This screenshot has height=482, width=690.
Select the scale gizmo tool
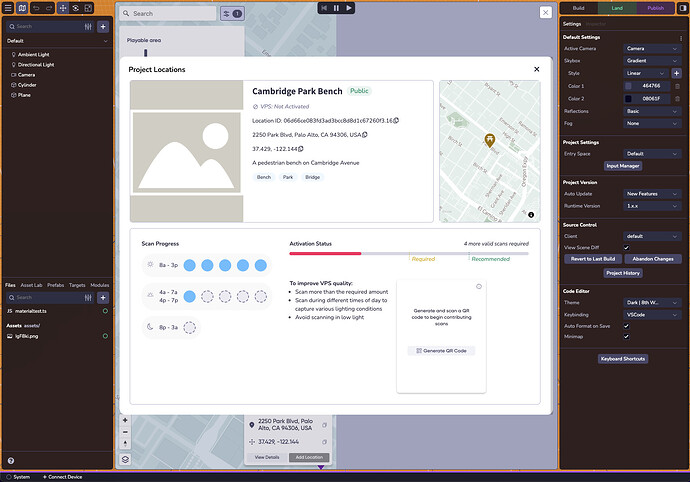point(88,8)
